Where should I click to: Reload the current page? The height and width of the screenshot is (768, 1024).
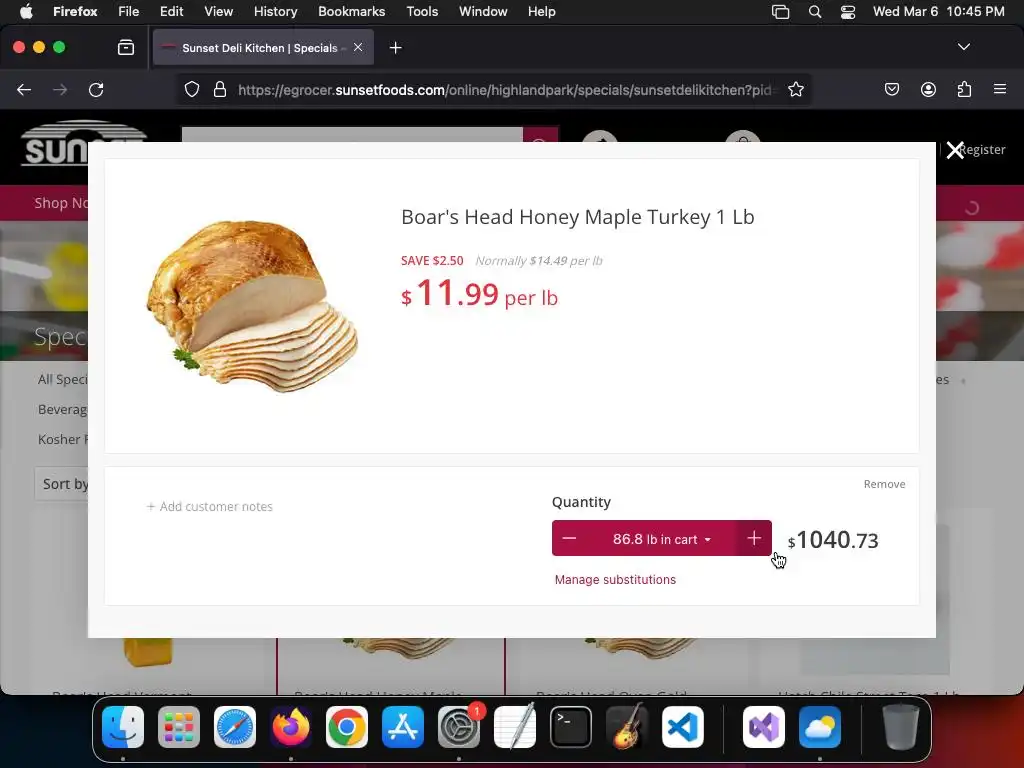tap(96, 89)
